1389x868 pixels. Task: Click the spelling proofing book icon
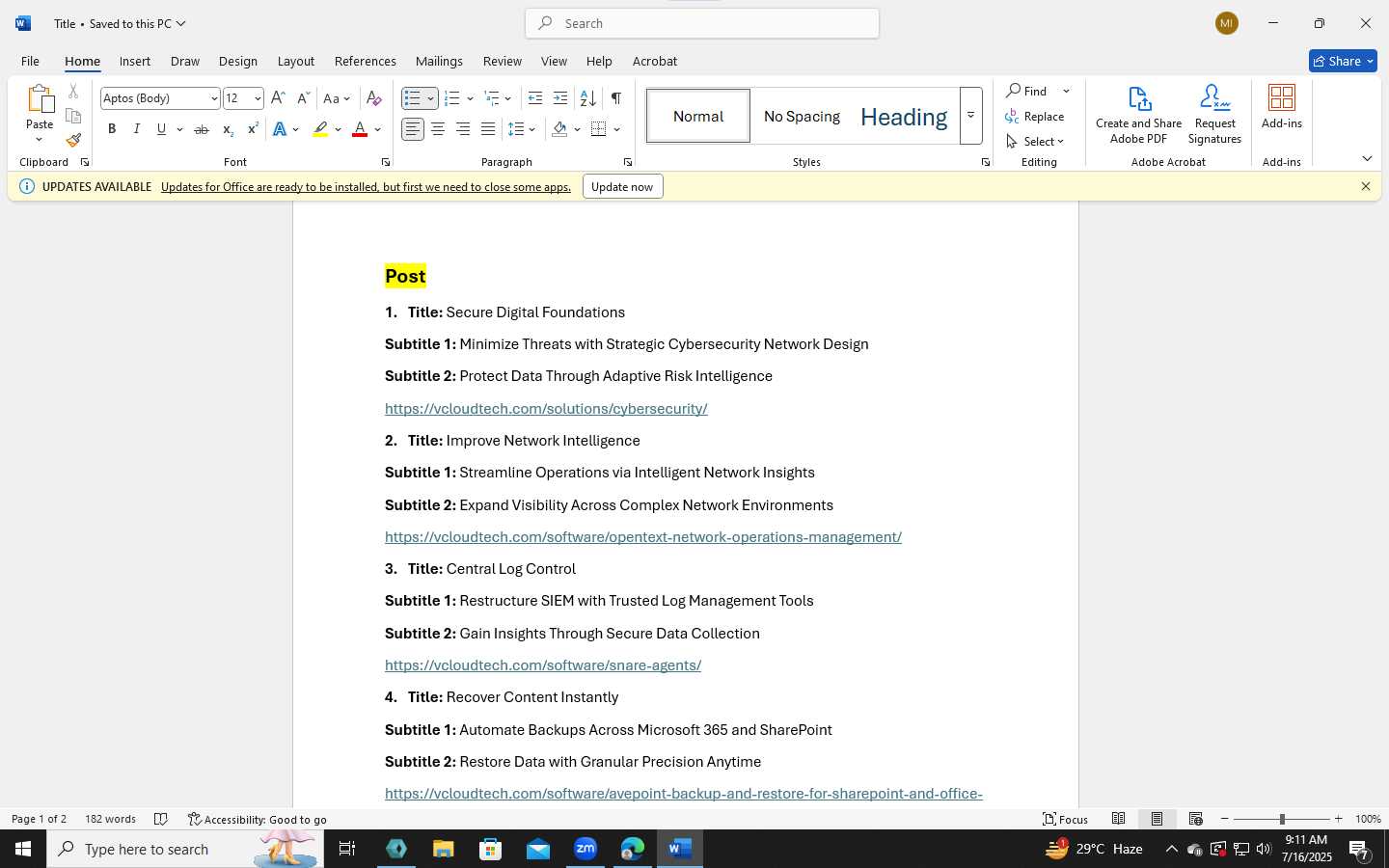pyautogui.click(x=161, y=819)
